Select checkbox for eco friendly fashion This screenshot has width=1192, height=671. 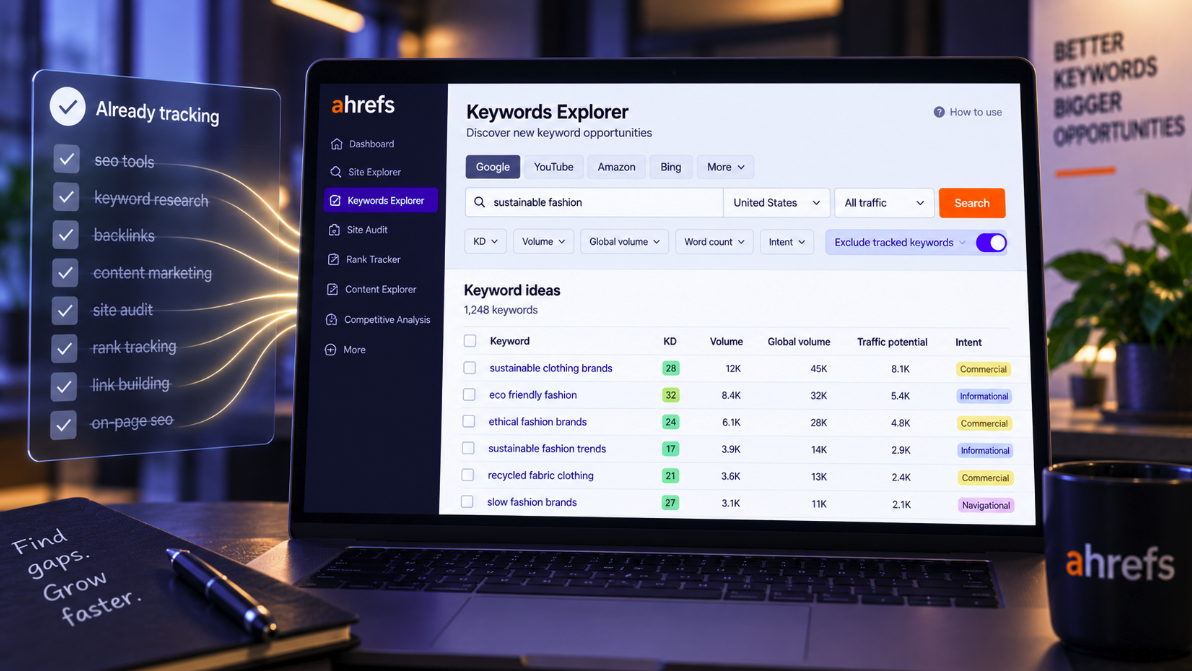coord(469,394)
